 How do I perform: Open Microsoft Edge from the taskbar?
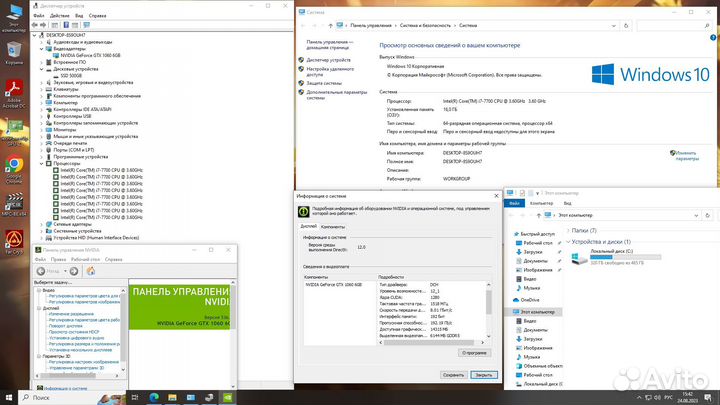(x=154, y=398)
